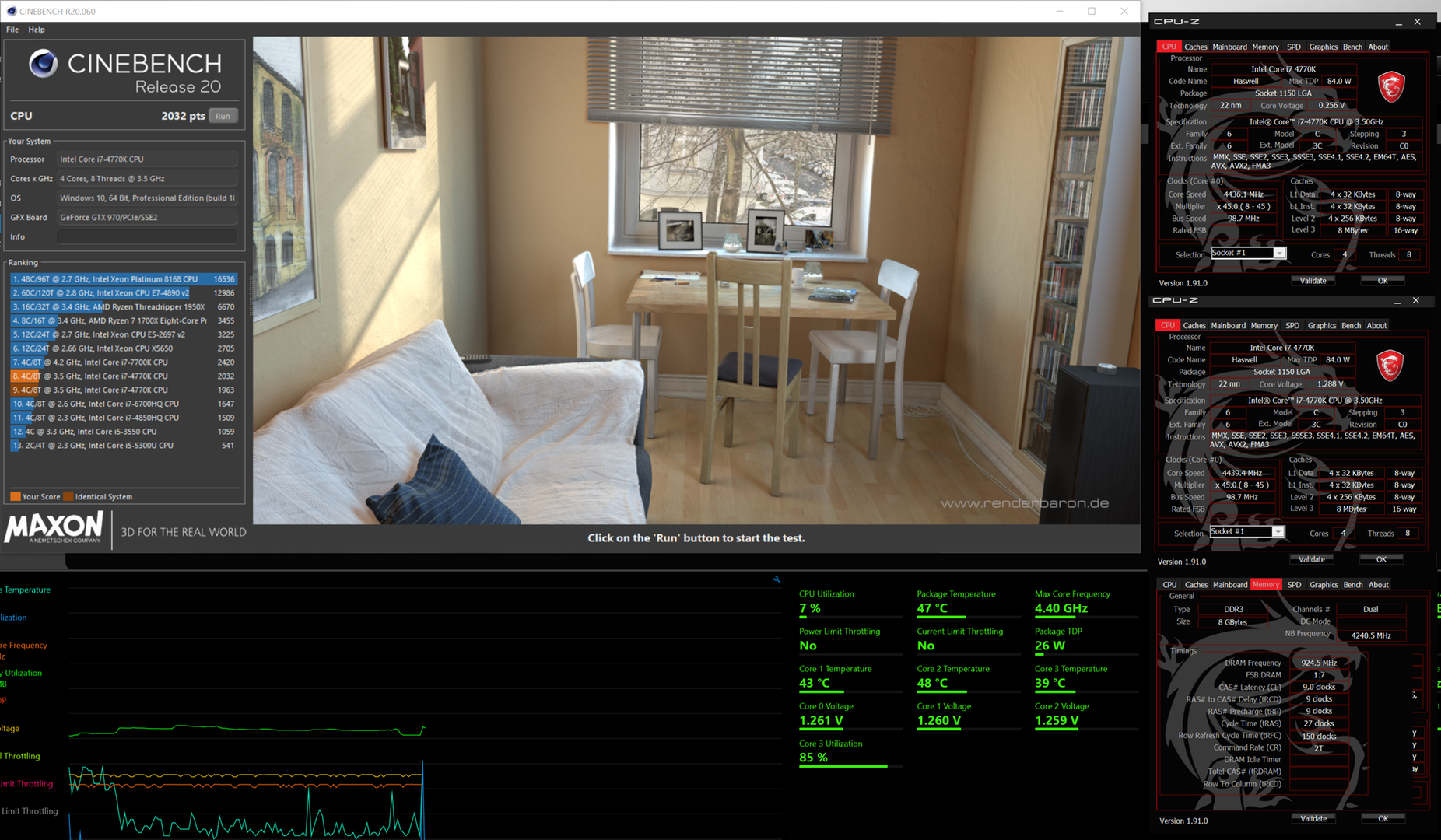Open the File menu in Cinebench
The height and width of the screenshot is (840, 1441).
tap(12, 30)
